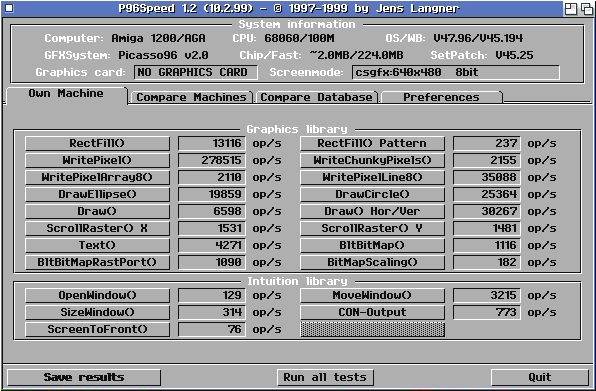This screenshot has height=391, width=596.
Task: Run the ScreenToFront() test
Action: 97,329
